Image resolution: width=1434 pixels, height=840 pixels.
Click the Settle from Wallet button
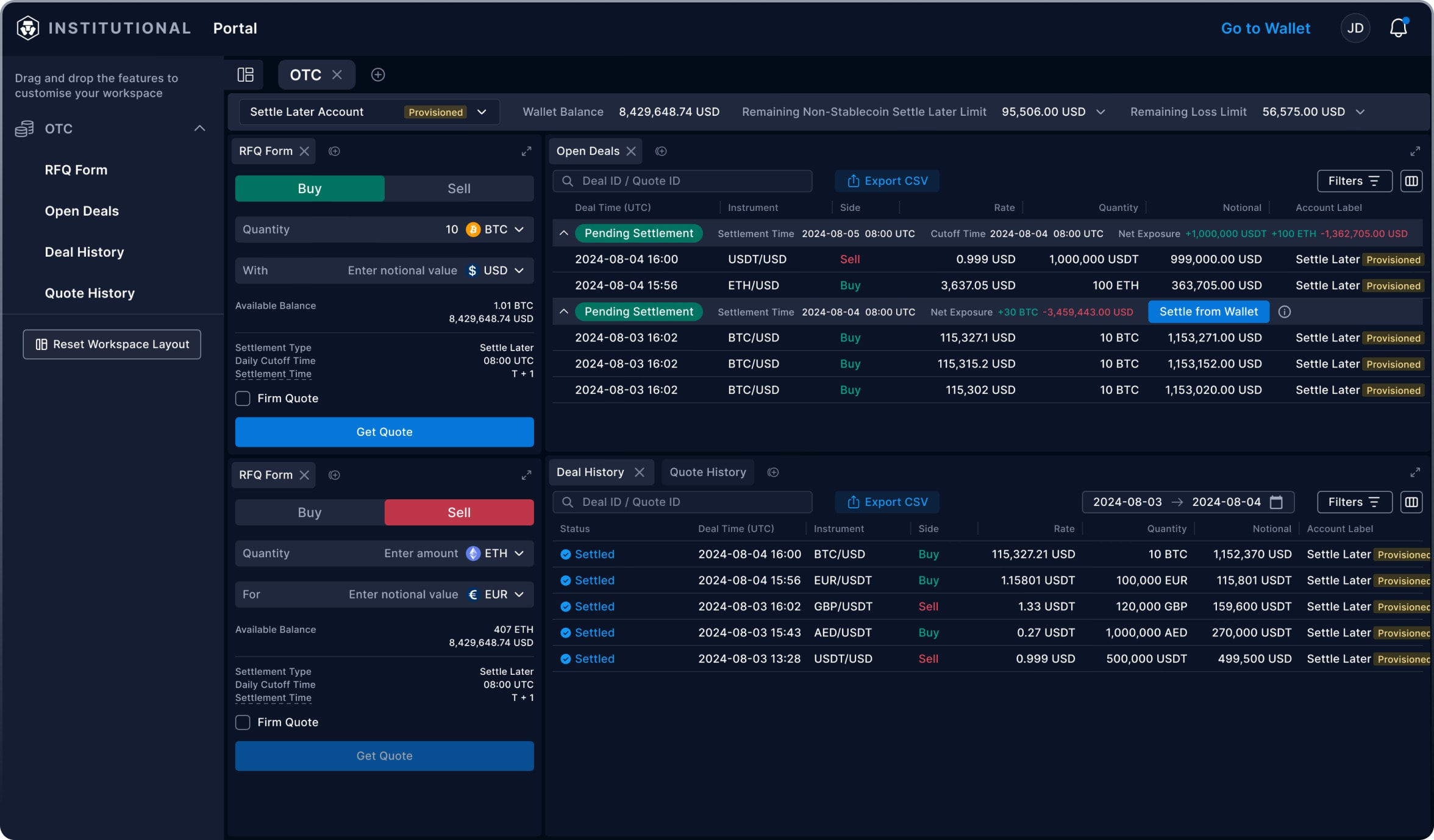point(1208,311)
